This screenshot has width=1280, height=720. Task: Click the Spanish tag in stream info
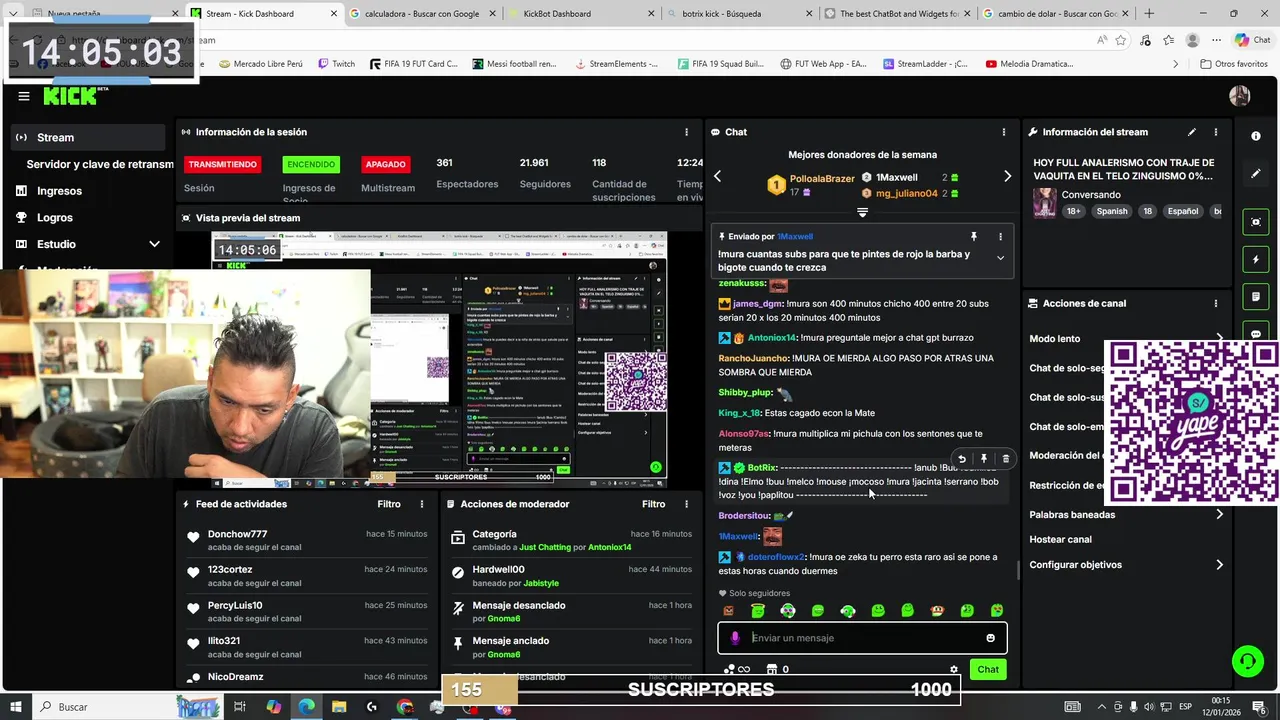1111,211
